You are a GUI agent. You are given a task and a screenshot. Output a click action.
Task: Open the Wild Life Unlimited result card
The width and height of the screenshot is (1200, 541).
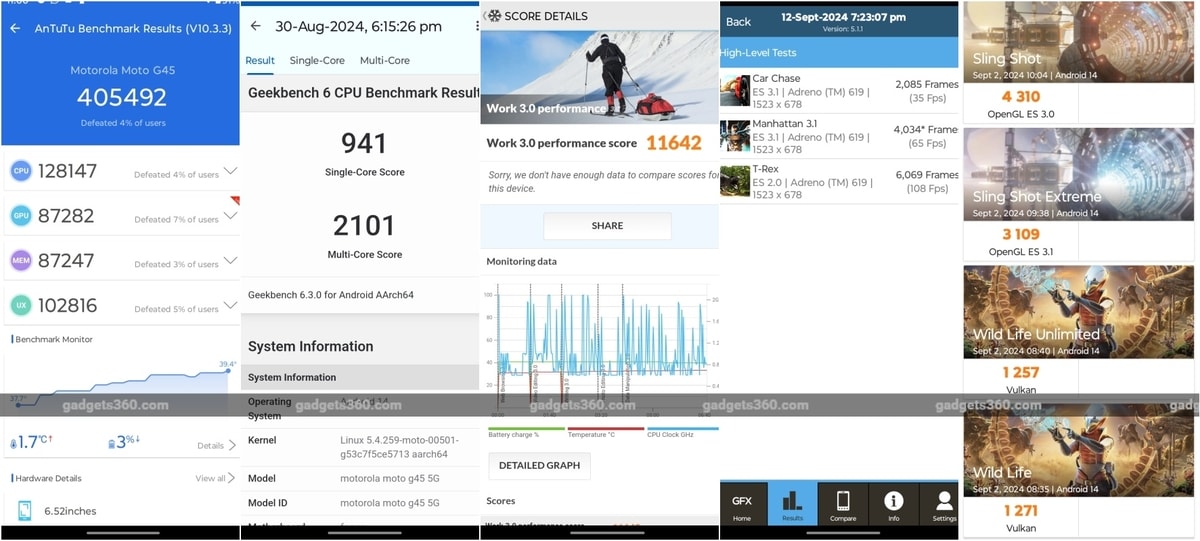click(1080, 330)
